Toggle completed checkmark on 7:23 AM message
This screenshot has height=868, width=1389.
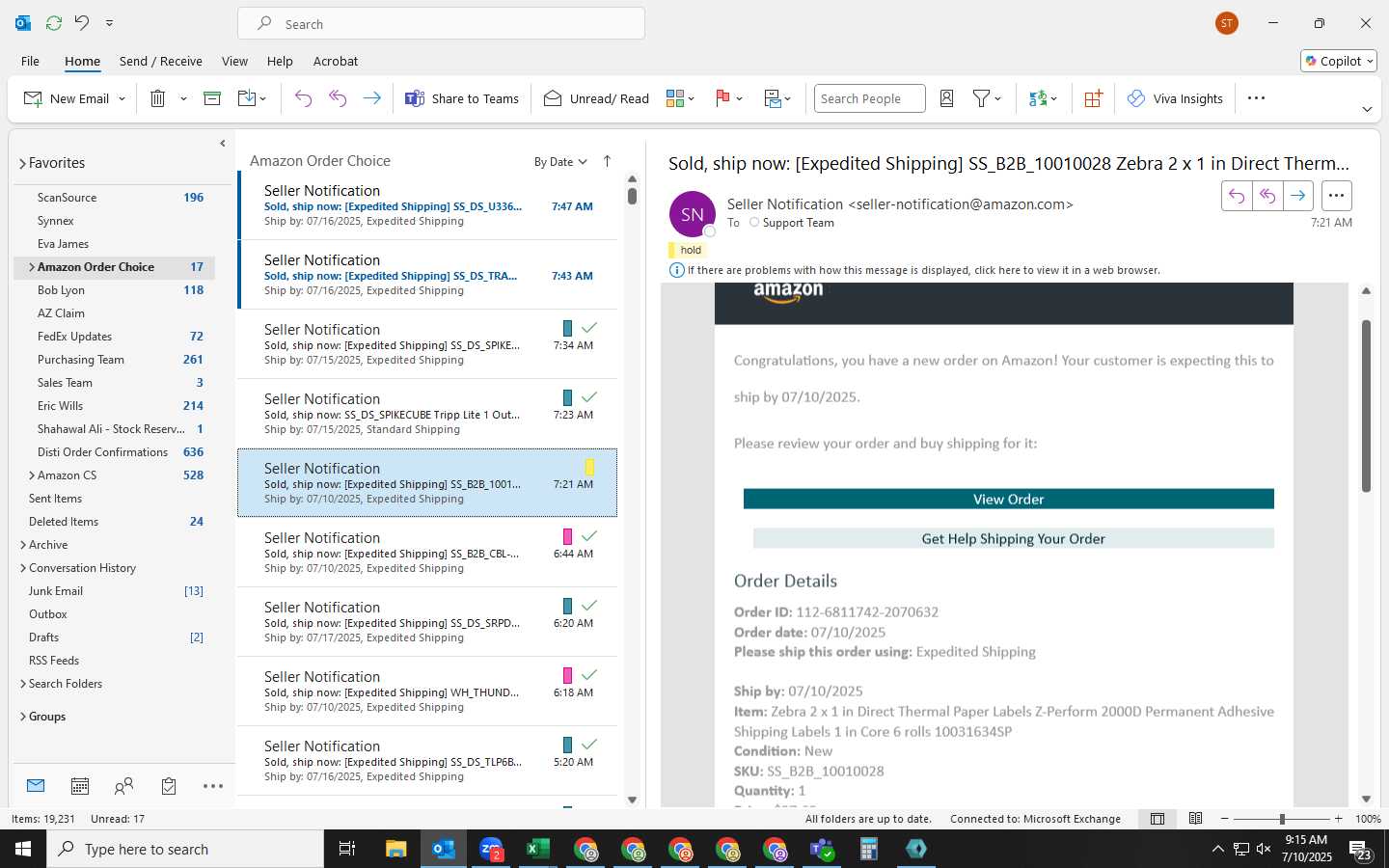pos(589,397)
